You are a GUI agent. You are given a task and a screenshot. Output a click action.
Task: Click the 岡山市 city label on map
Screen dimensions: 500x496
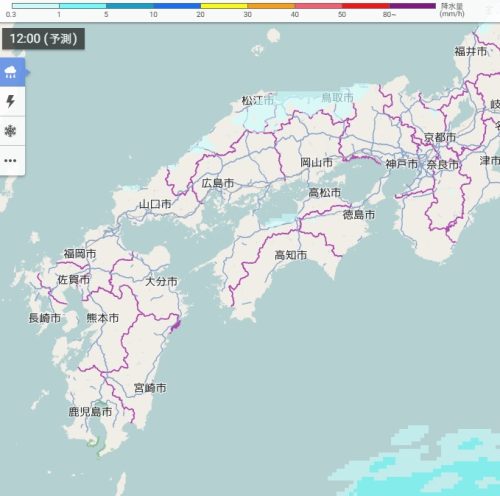click(316, 162)
